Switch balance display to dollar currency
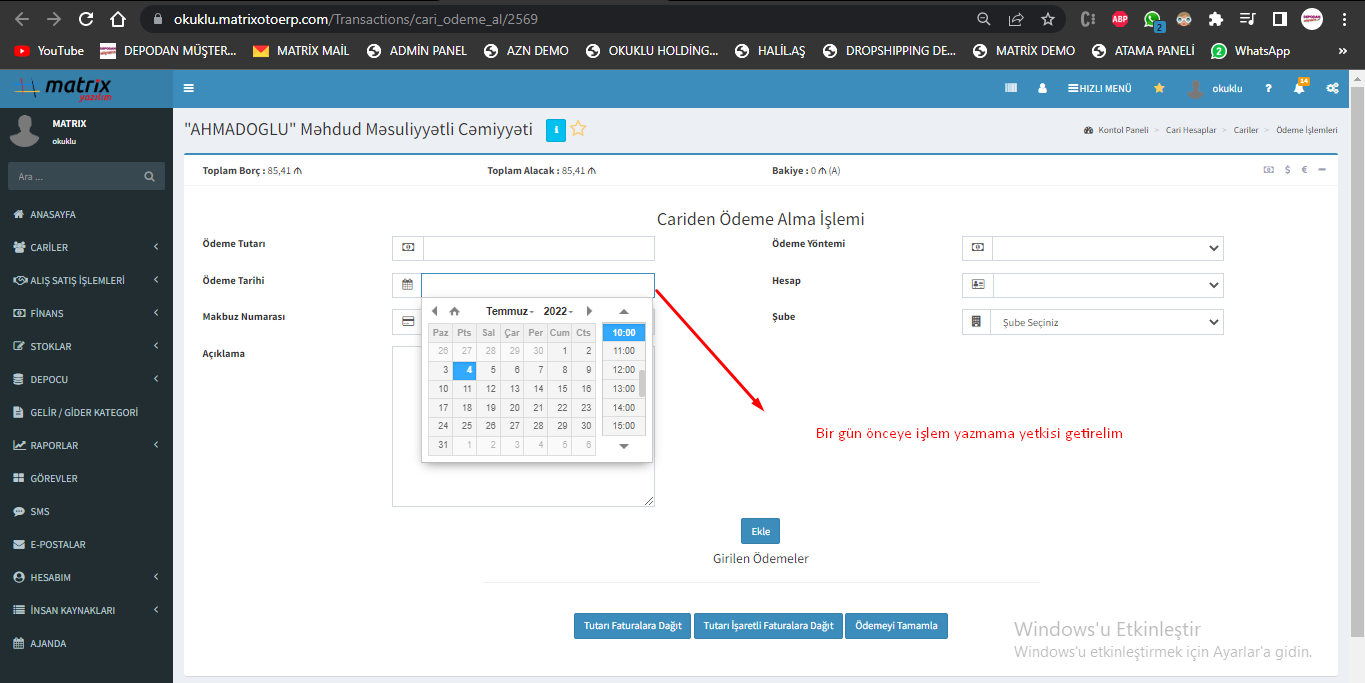This screenshot has height=683, width=1365. click(1288, 170)
